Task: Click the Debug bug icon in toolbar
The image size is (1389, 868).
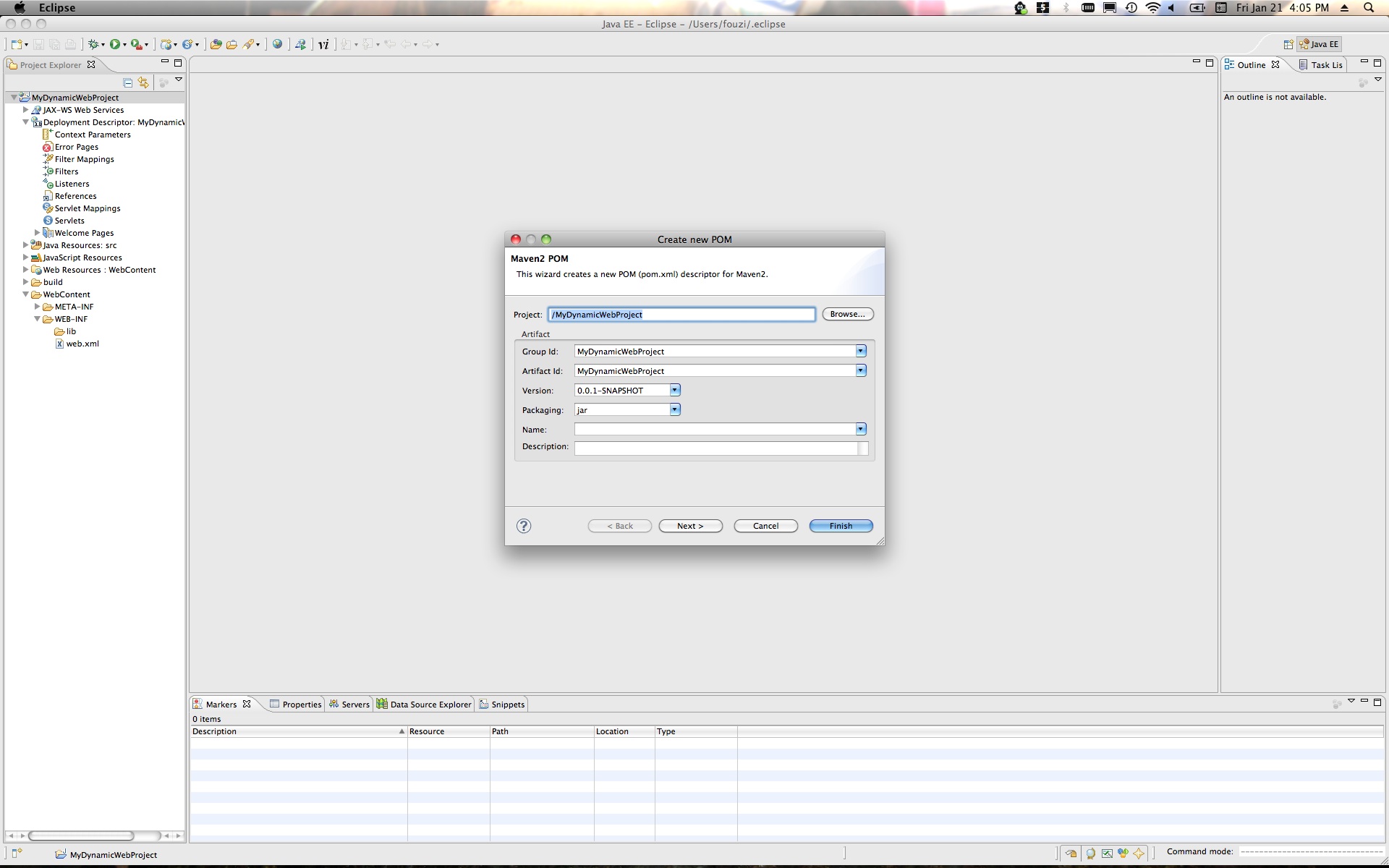Action: coord(93,44)
